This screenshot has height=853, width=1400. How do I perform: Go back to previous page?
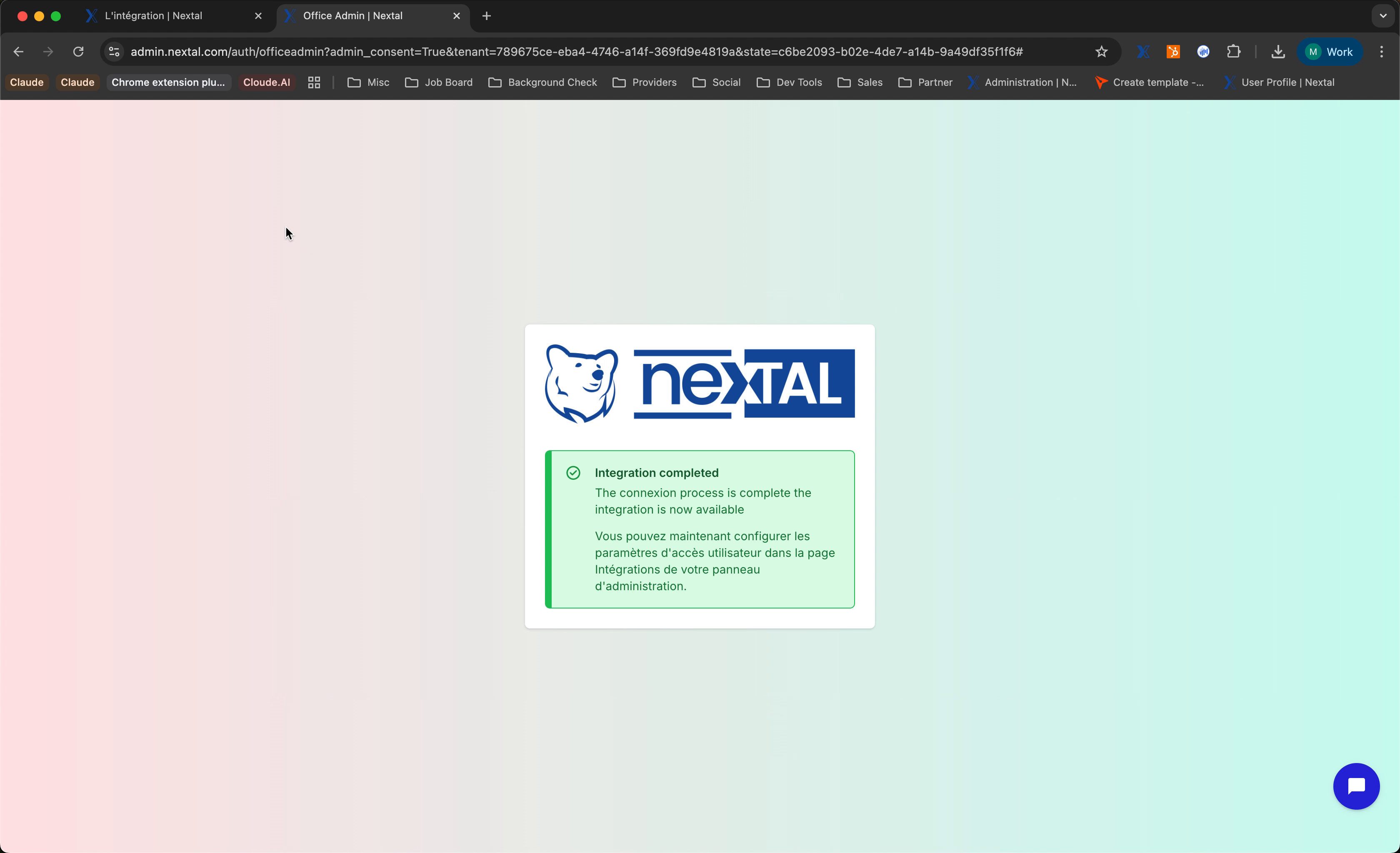tap(18, 52)
